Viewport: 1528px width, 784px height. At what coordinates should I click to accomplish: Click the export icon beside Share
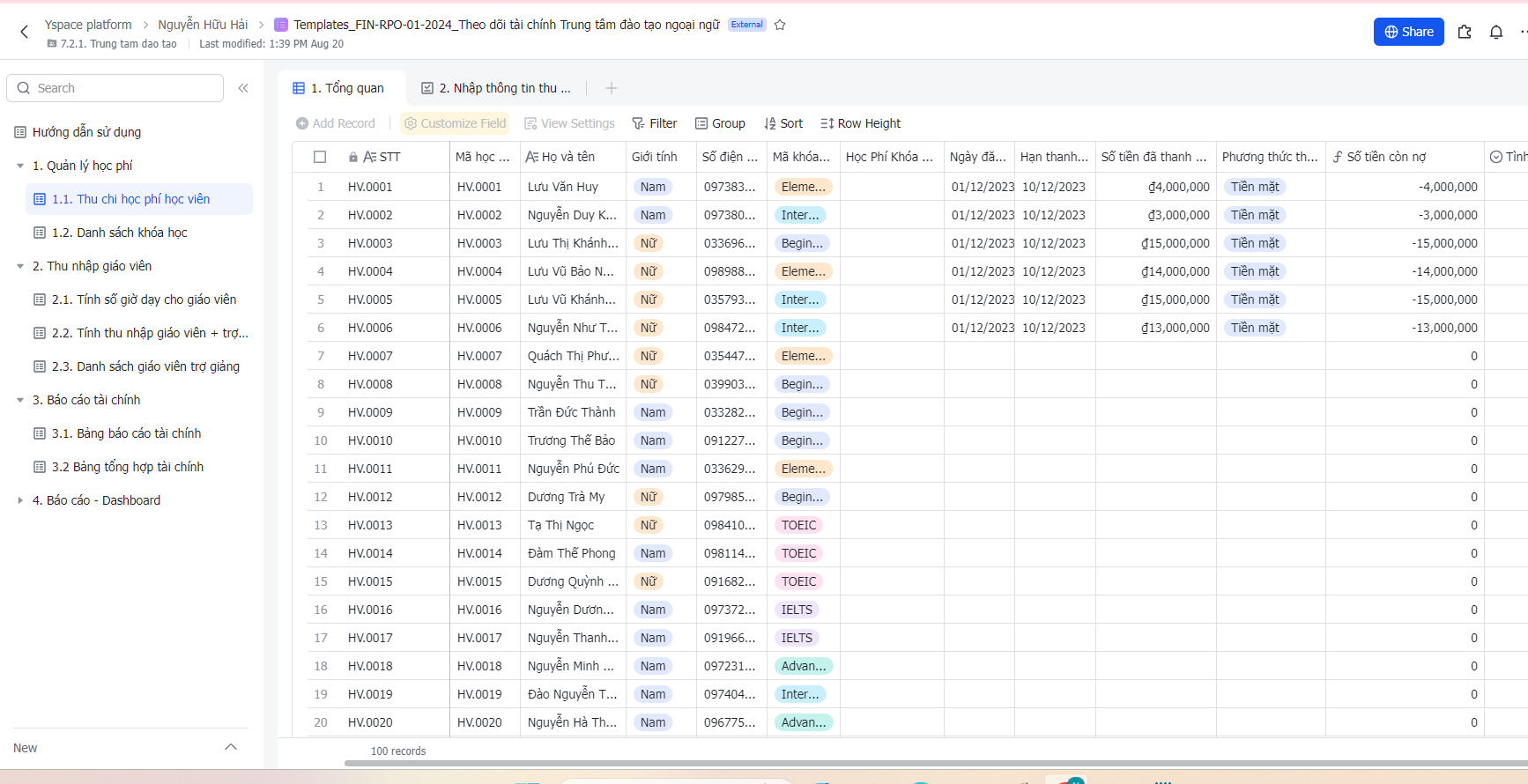click(1465, 32)
